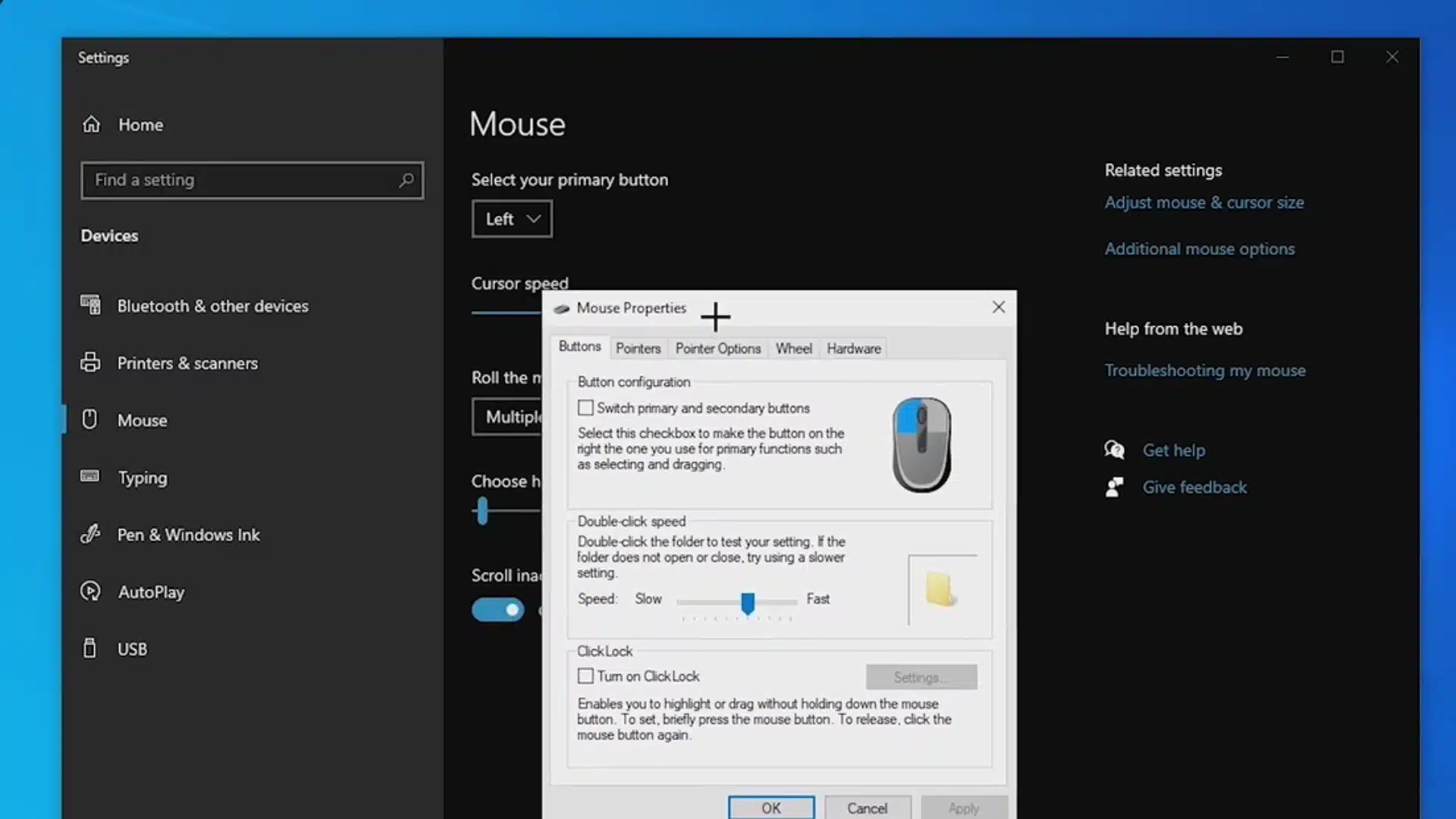Click the Get help link
Screen dimensions: 1456x819
tap(1174, 450)
